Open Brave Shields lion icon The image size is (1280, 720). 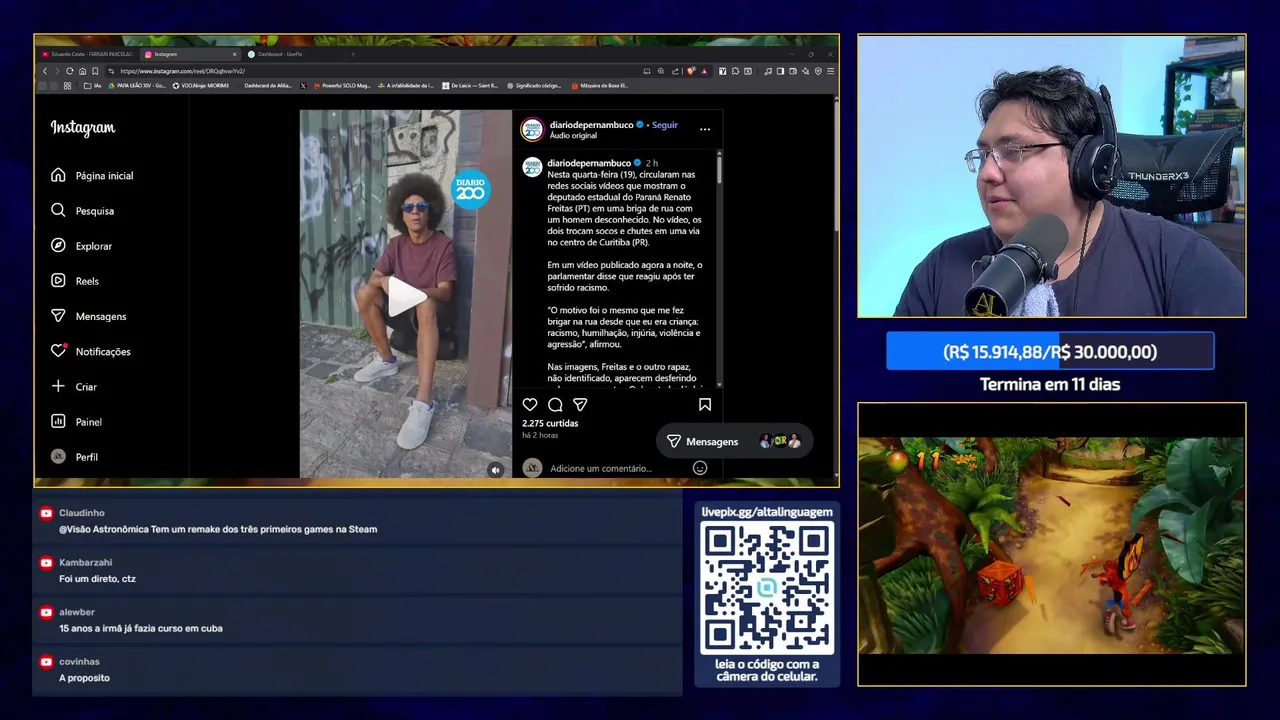click(691, 71)
